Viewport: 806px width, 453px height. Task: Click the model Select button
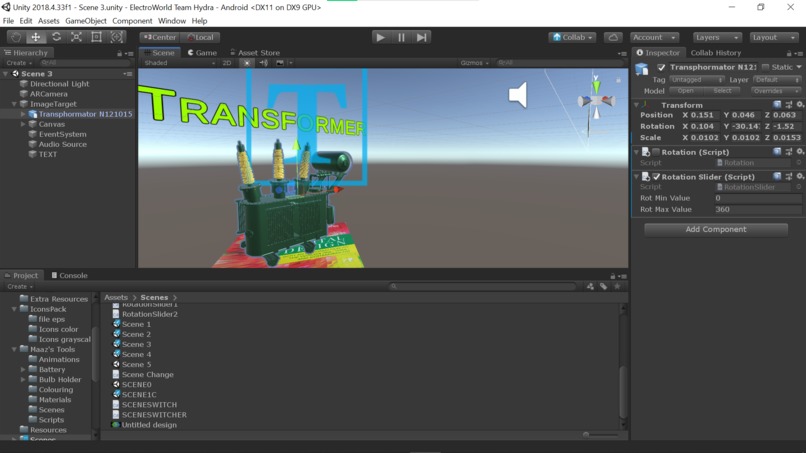coord(722,91)
